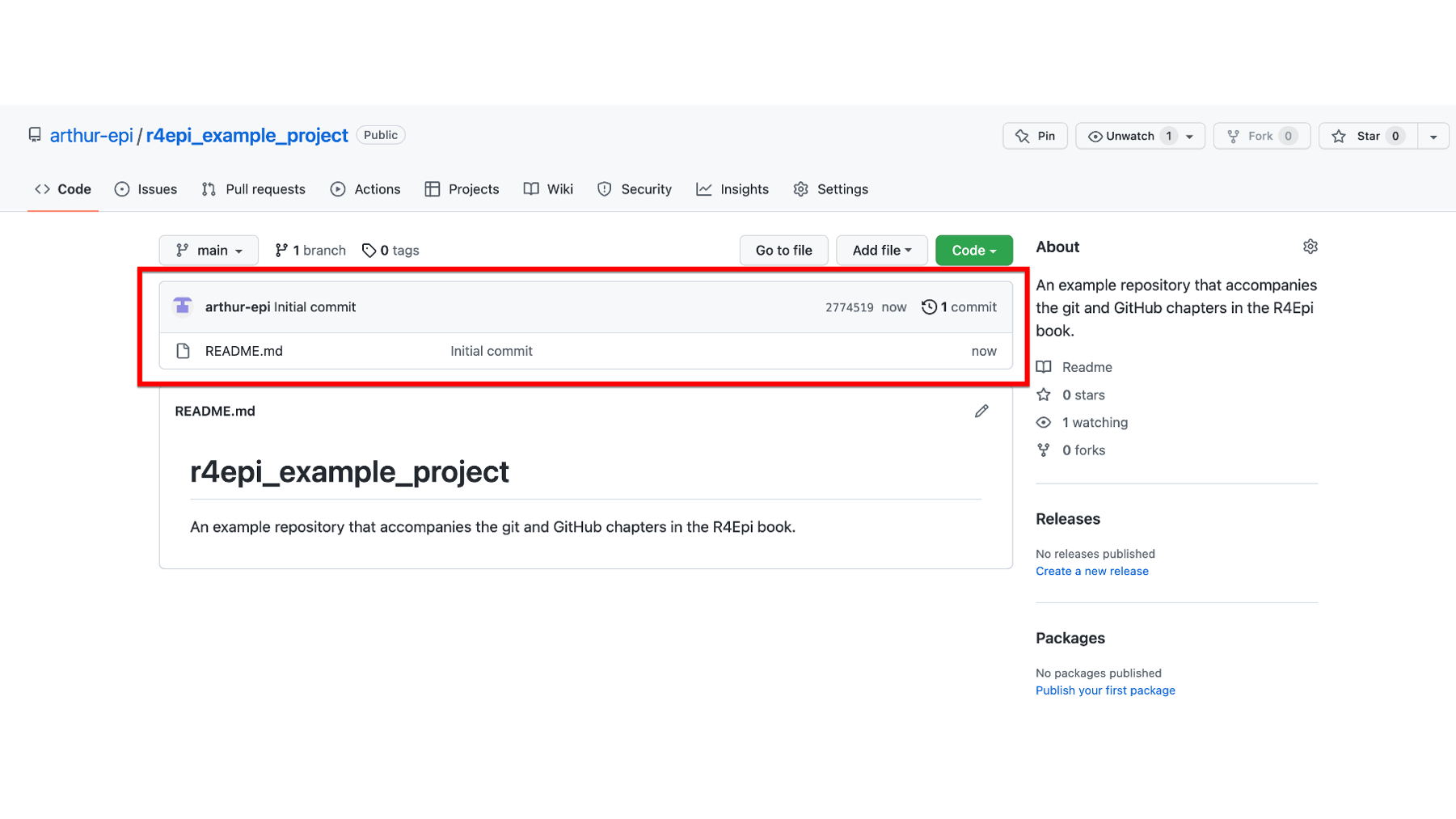Screen dimensions: 1456x819
Task: Jump to Readme from About sidebar
Action: [x=1075, y=367]
